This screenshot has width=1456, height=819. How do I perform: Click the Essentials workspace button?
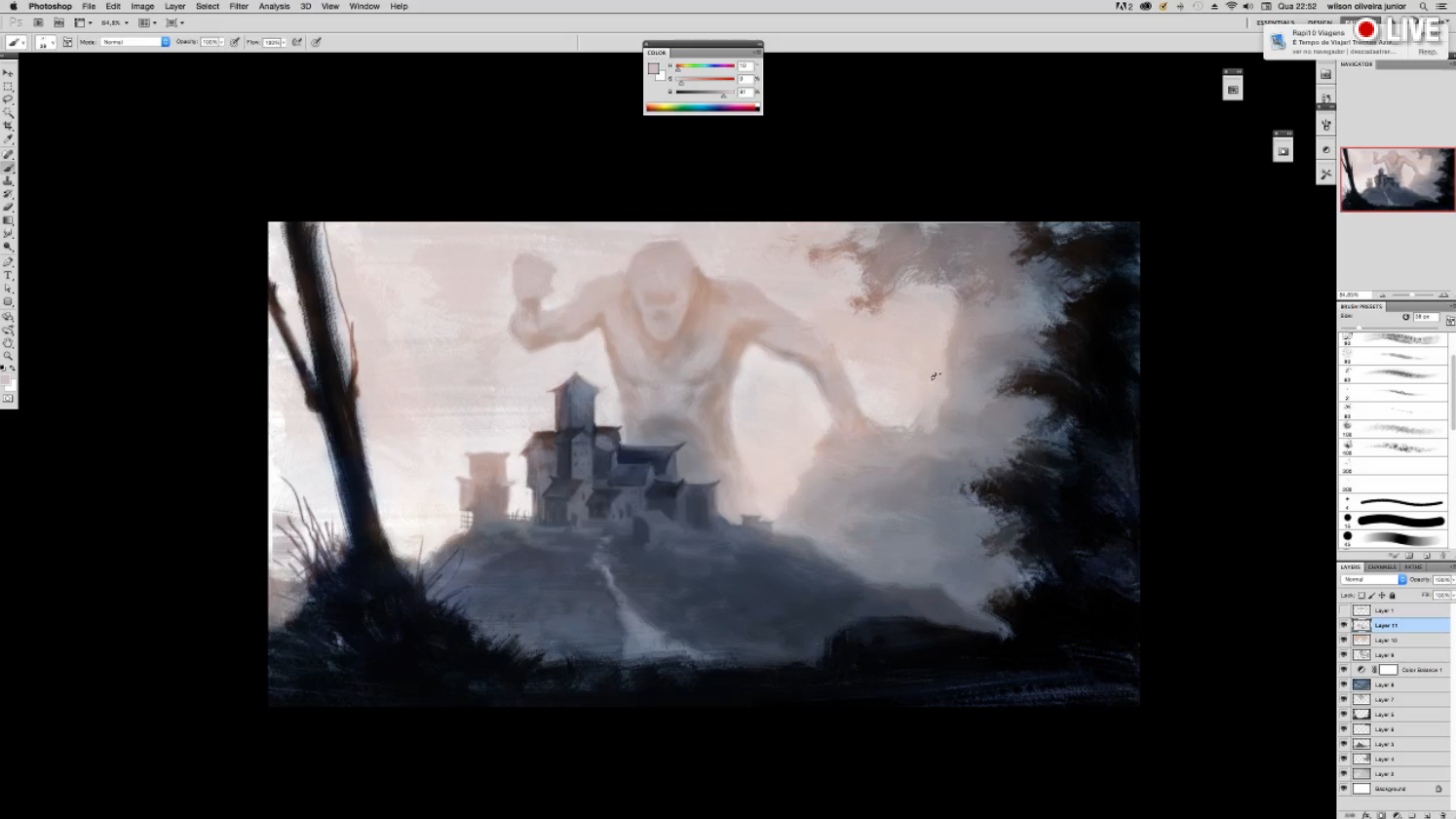(1275, 21)
